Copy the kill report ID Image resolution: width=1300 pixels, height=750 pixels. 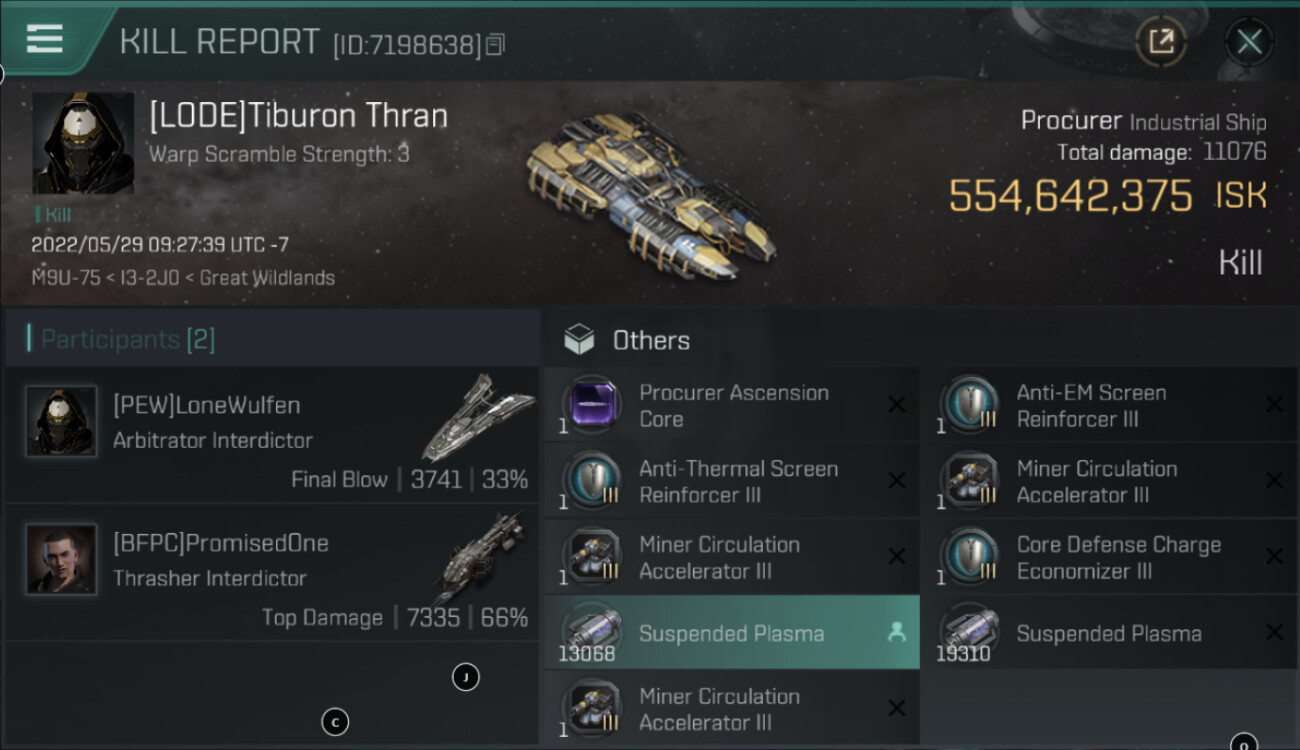[x=496, y=45]
